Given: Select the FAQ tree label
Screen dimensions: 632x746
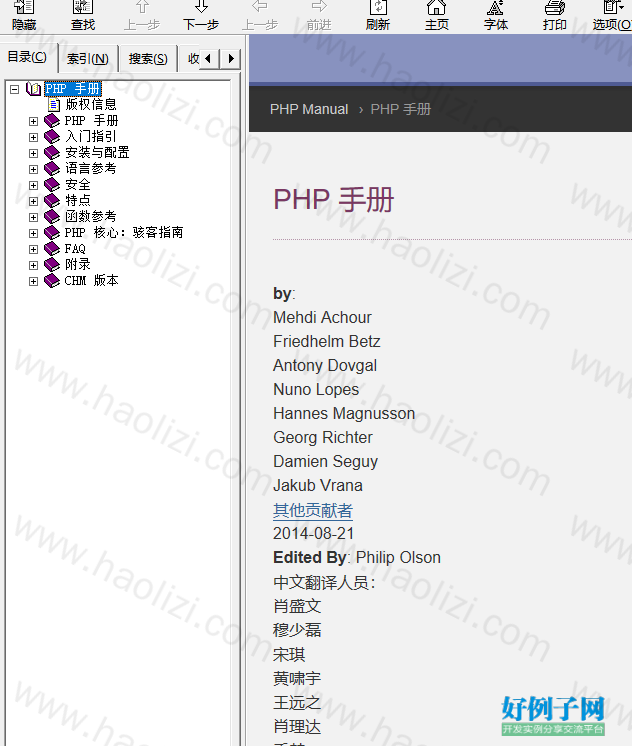Looking at the screenshot, I should pyautogui.click(x=75, y=249).
